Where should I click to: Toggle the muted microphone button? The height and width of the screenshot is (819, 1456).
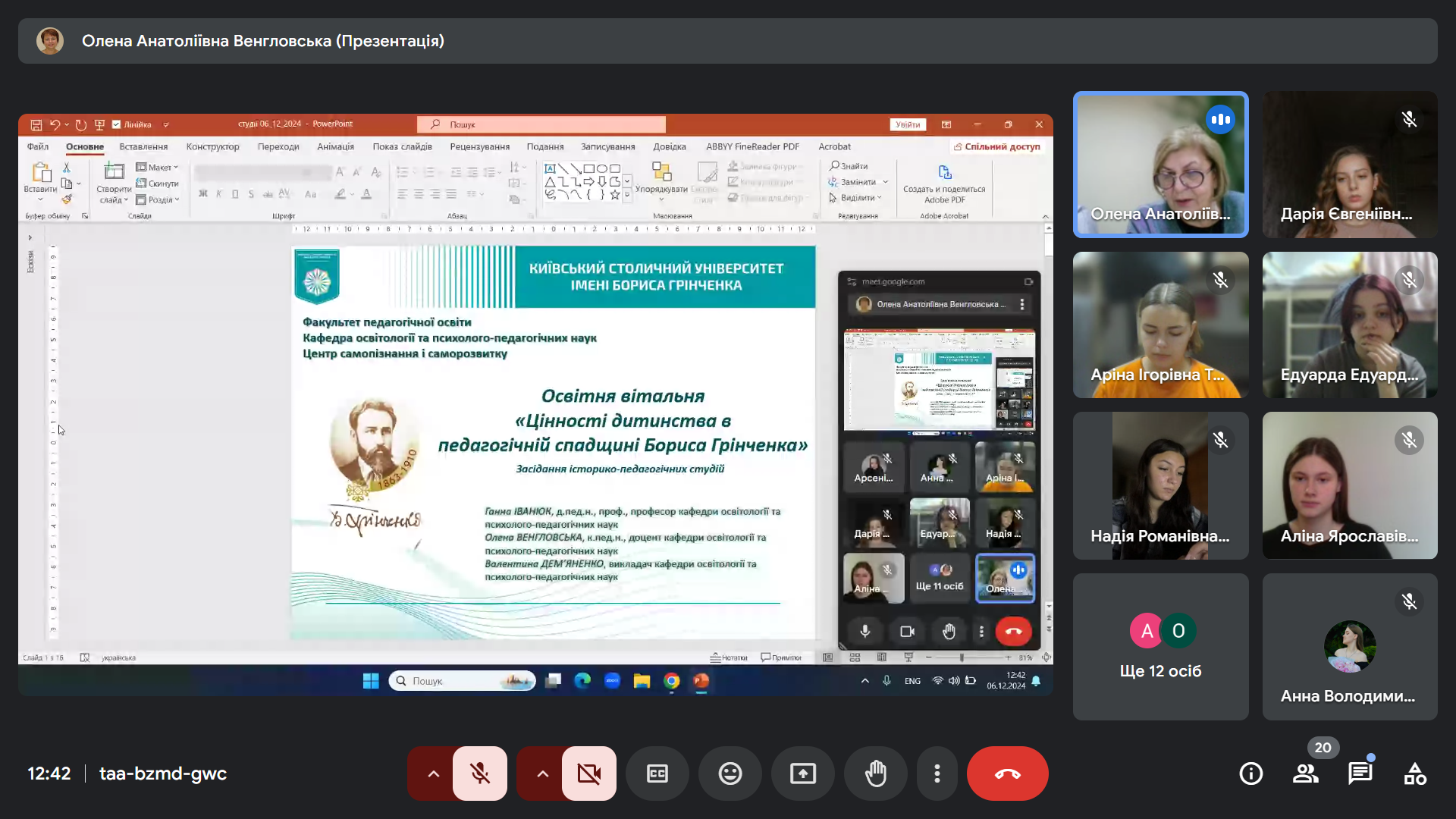tap(479, 773)
